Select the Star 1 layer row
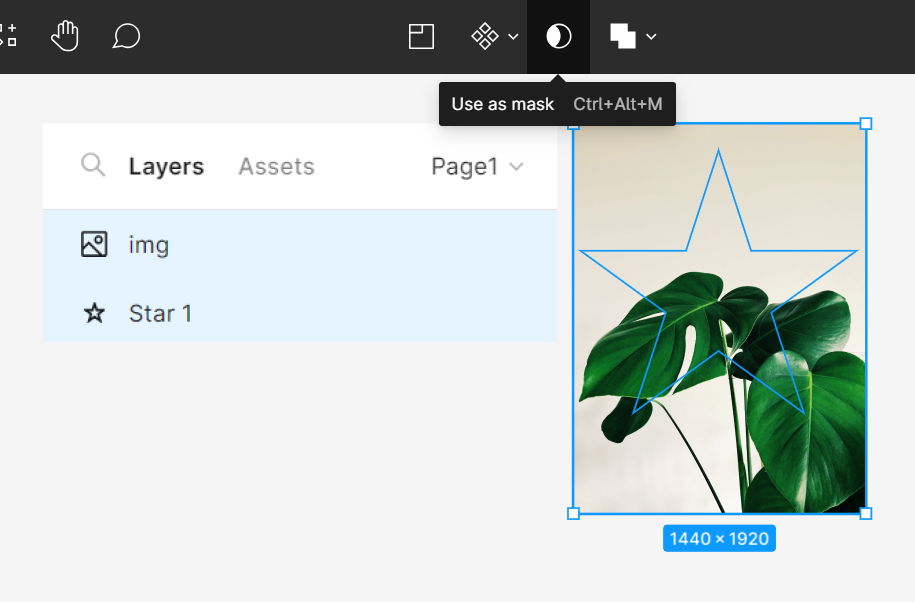The height and width of the screenshot is (602, 915). pos(300,313)
